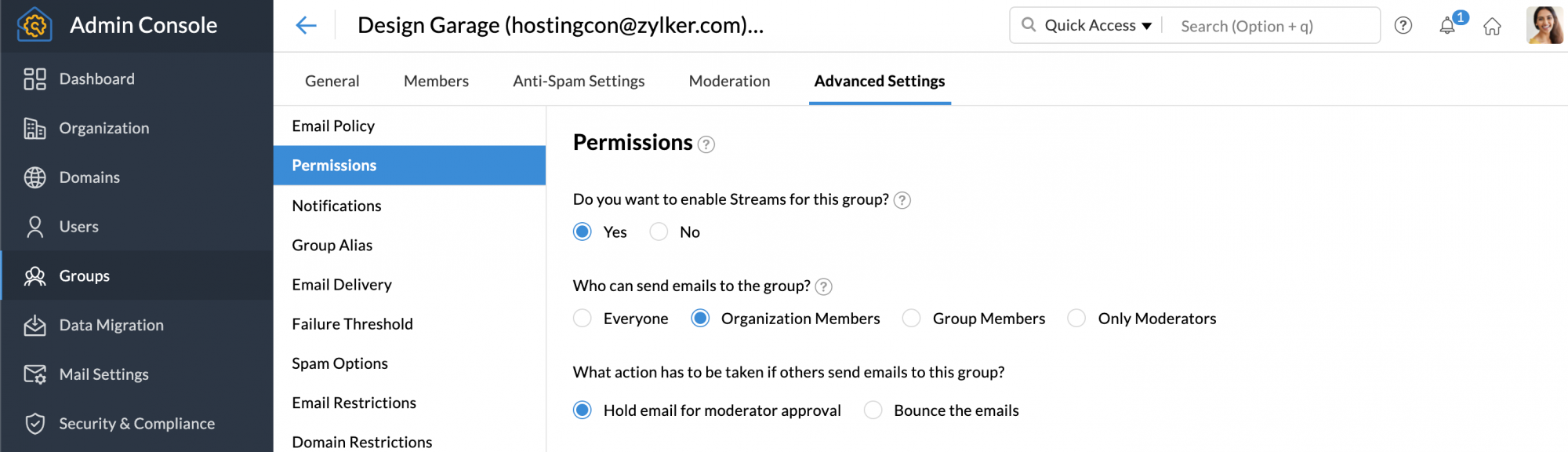The image size is (1568, 452).
Task: Open the user profile avatar
Action: tap(1544, 25)
